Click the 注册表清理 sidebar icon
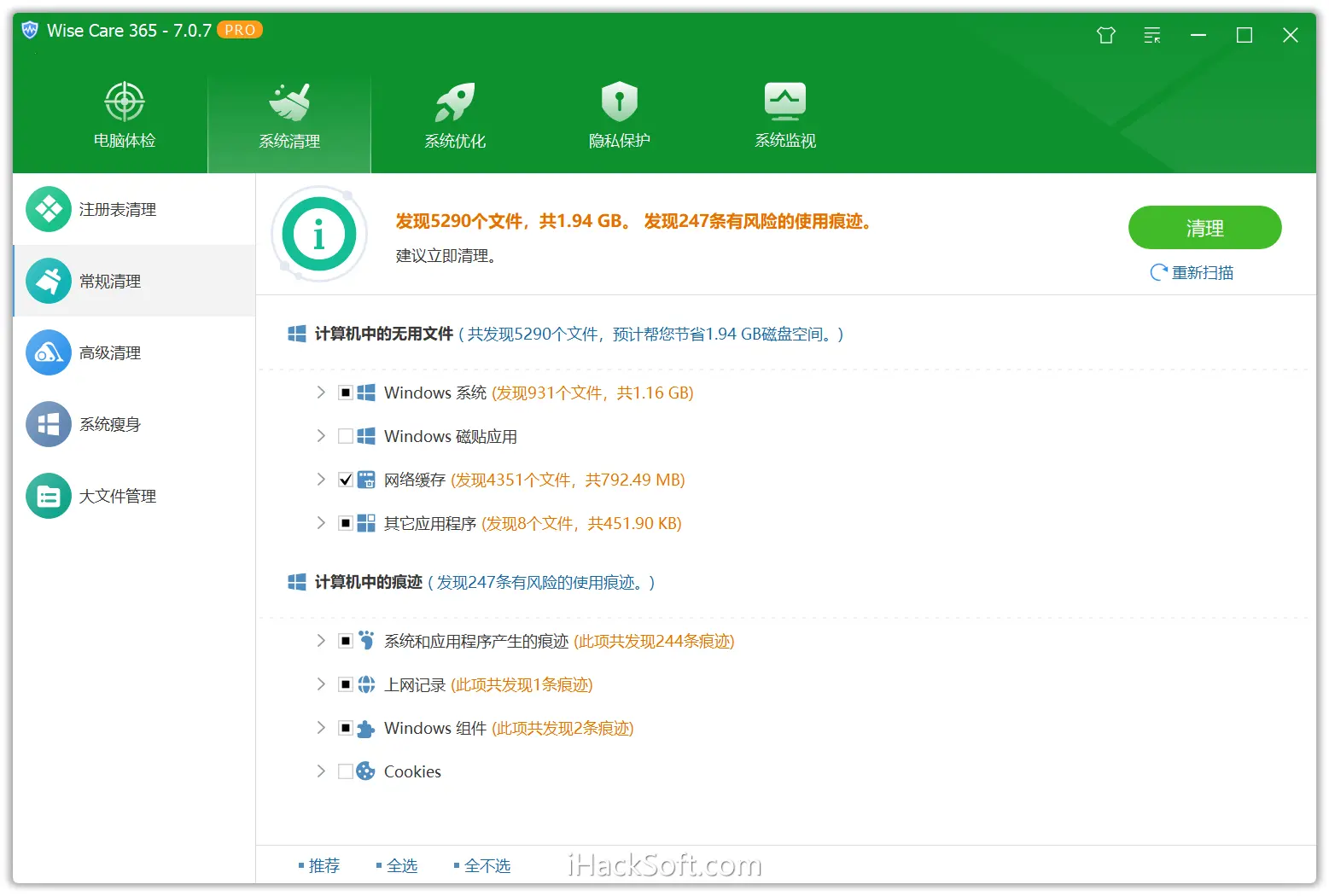The image size is (1329, 896). (x=49, y=209)
